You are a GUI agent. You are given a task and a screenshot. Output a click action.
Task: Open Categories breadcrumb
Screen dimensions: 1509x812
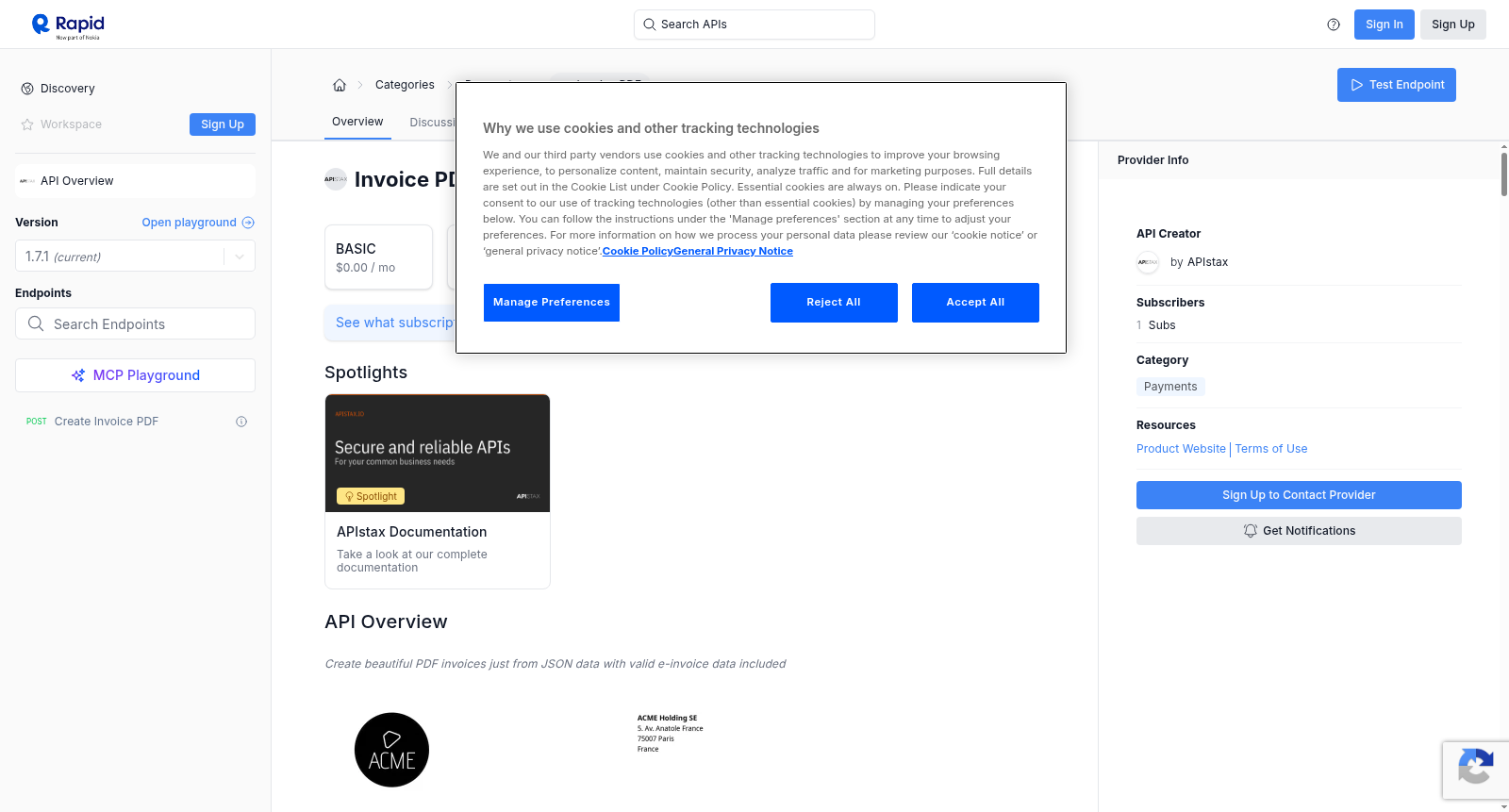tap(405, 85)
